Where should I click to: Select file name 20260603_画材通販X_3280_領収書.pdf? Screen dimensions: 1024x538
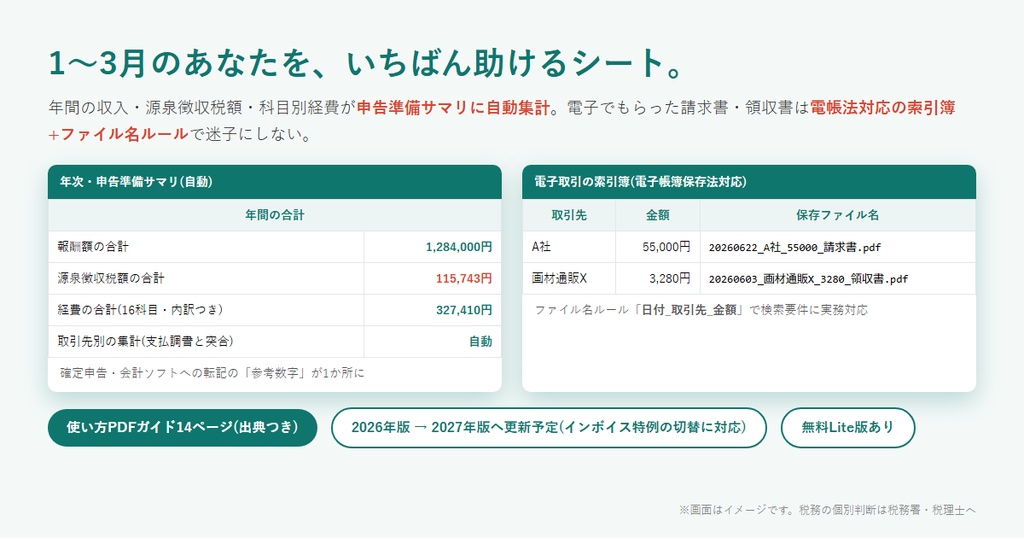(808, 279)
